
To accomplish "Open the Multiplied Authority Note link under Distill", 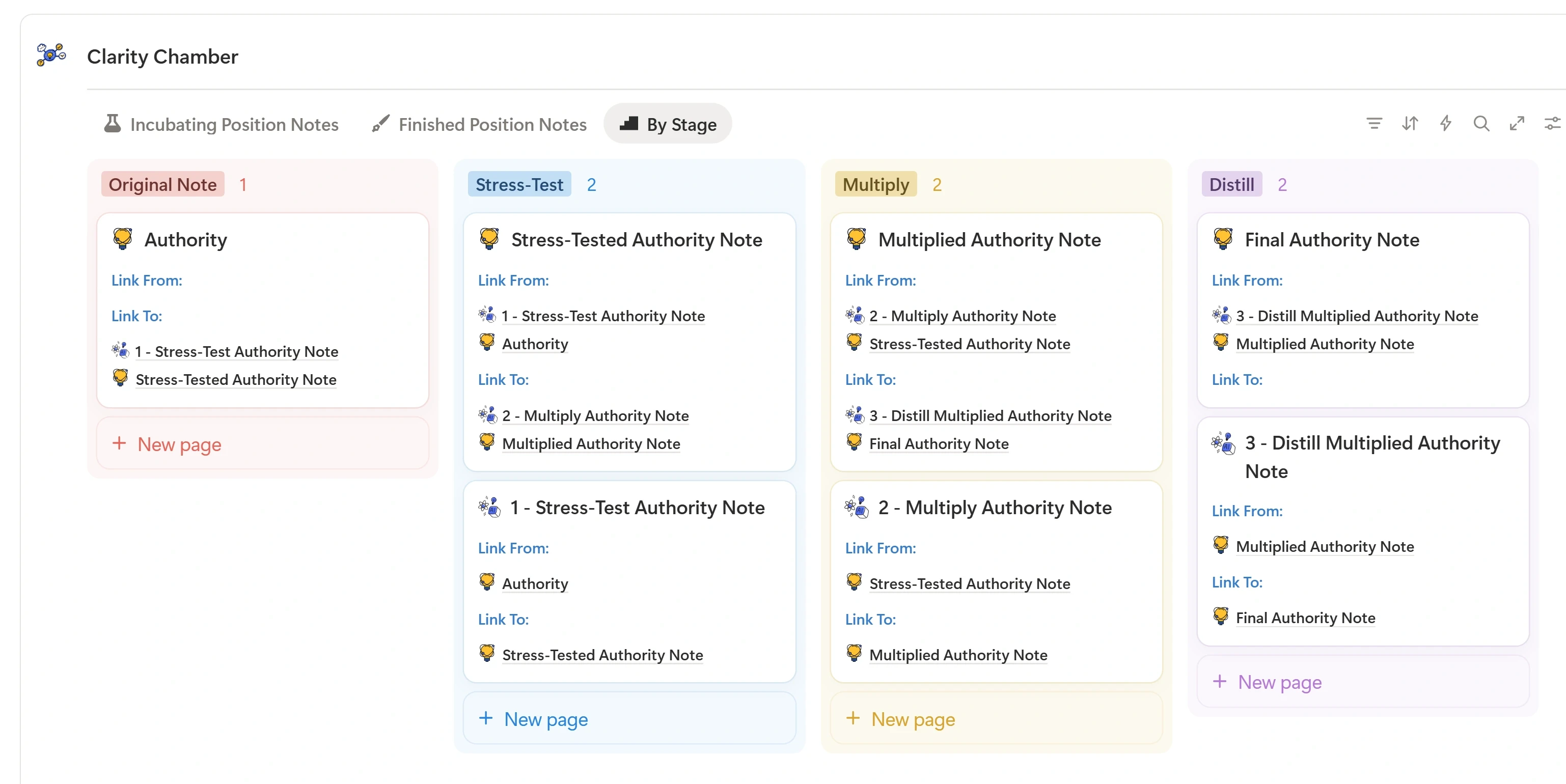I will point(1325,344).
